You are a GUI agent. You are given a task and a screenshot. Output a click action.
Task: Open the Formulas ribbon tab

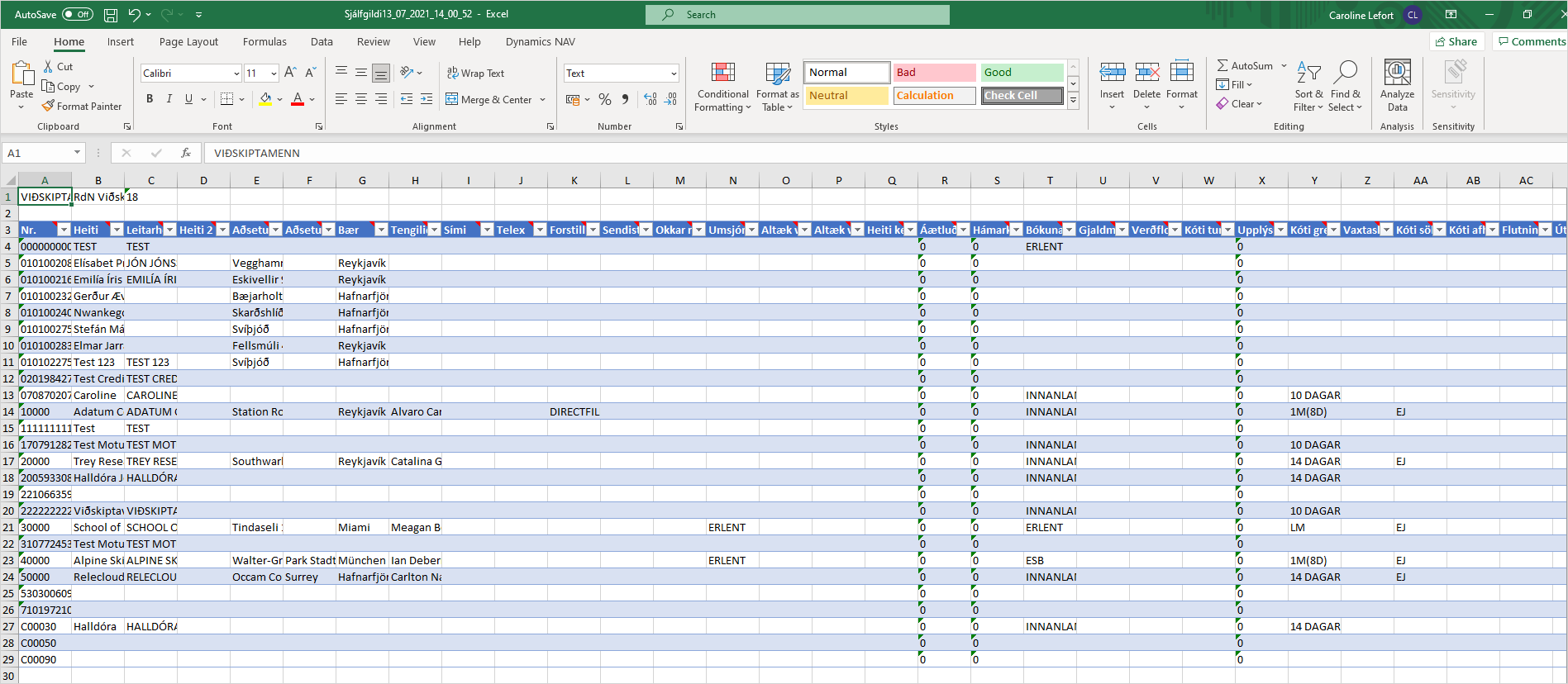[265, 42]
